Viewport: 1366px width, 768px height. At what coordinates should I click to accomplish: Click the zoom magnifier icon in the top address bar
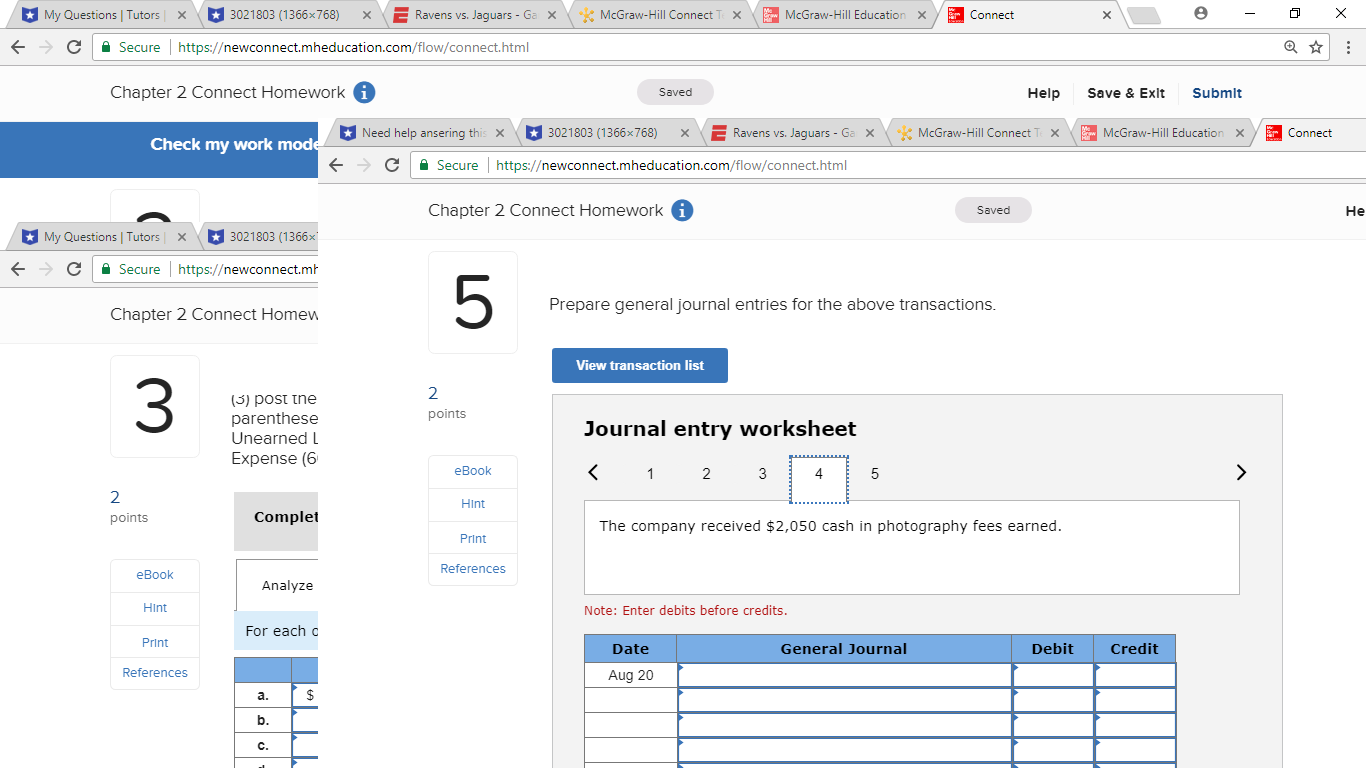tap(1291, 47)
